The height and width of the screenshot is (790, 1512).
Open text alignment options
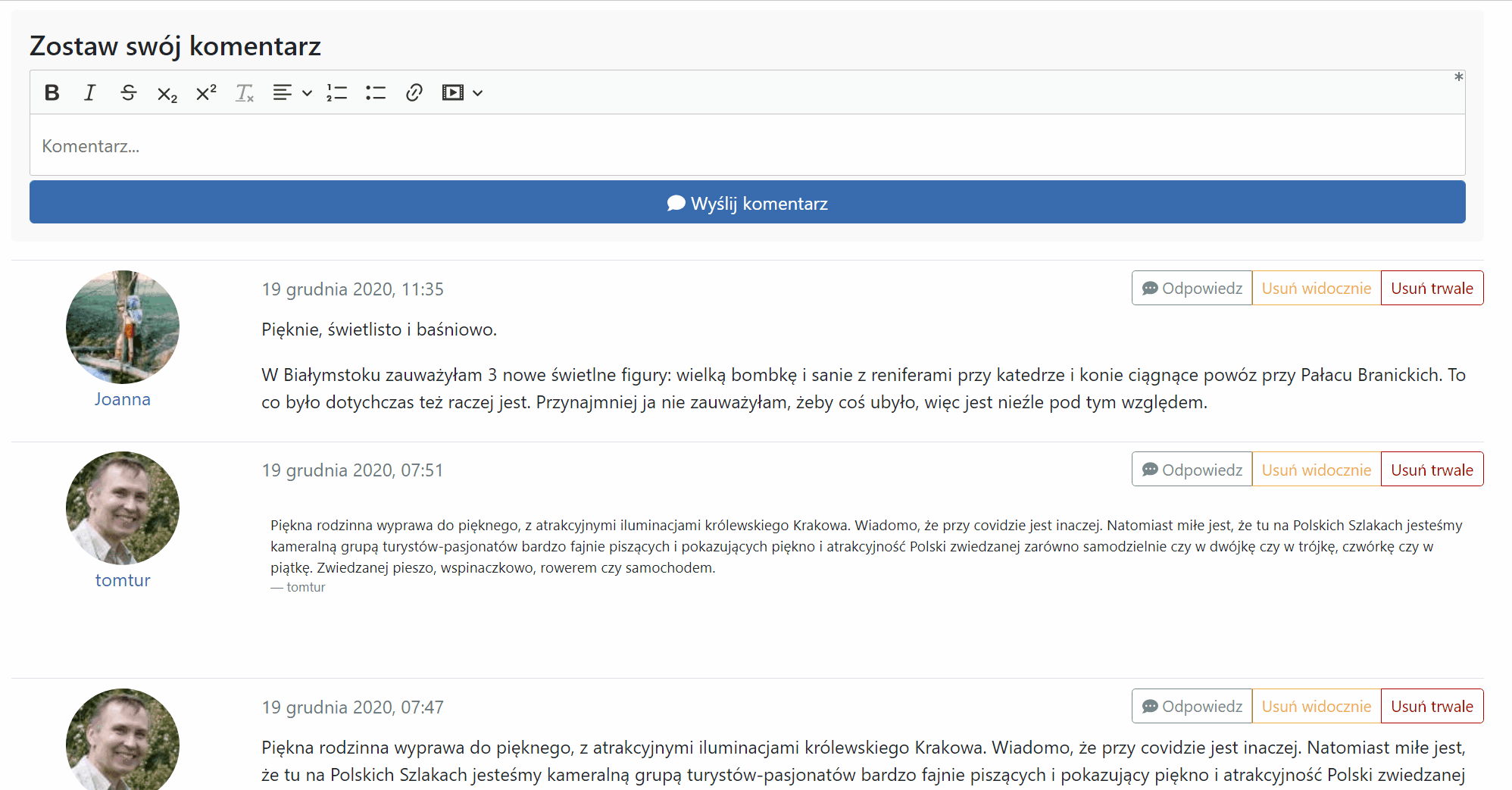click(x=292, y=92)
